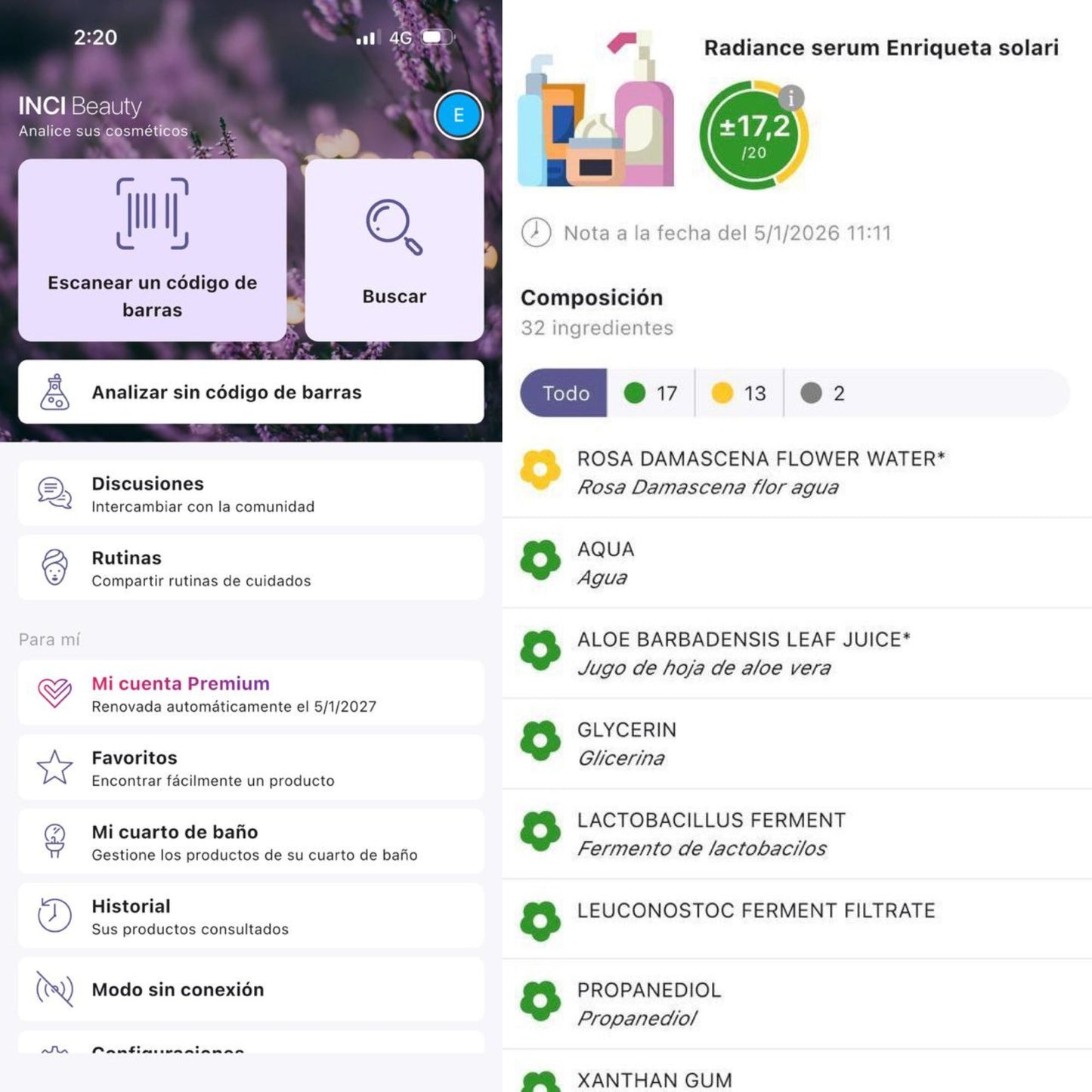Tap the Historial clock icon
Viewport: 1092px width, 1092px height.
click(x=54, y=915)
